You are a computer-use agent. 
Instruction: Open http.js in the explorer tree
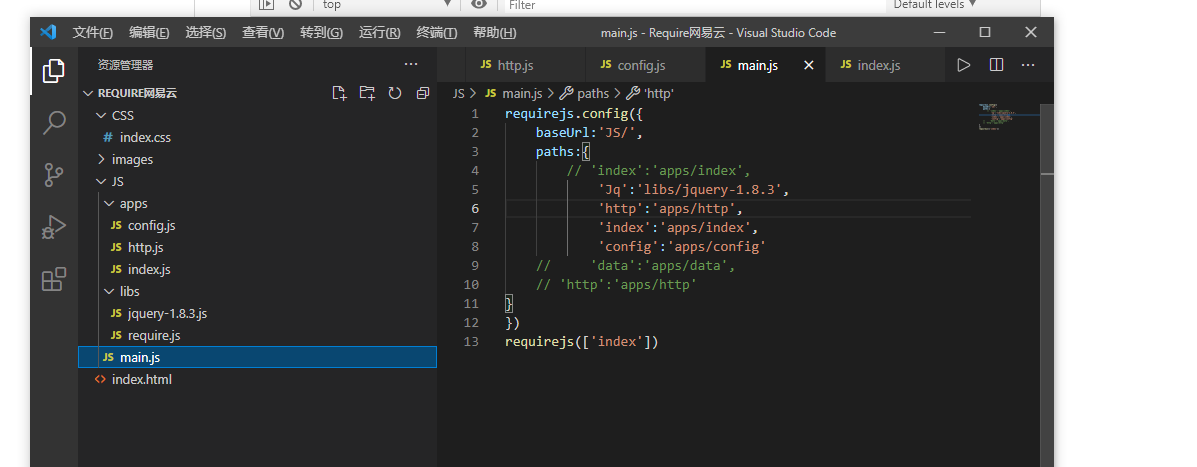[257, 247]
